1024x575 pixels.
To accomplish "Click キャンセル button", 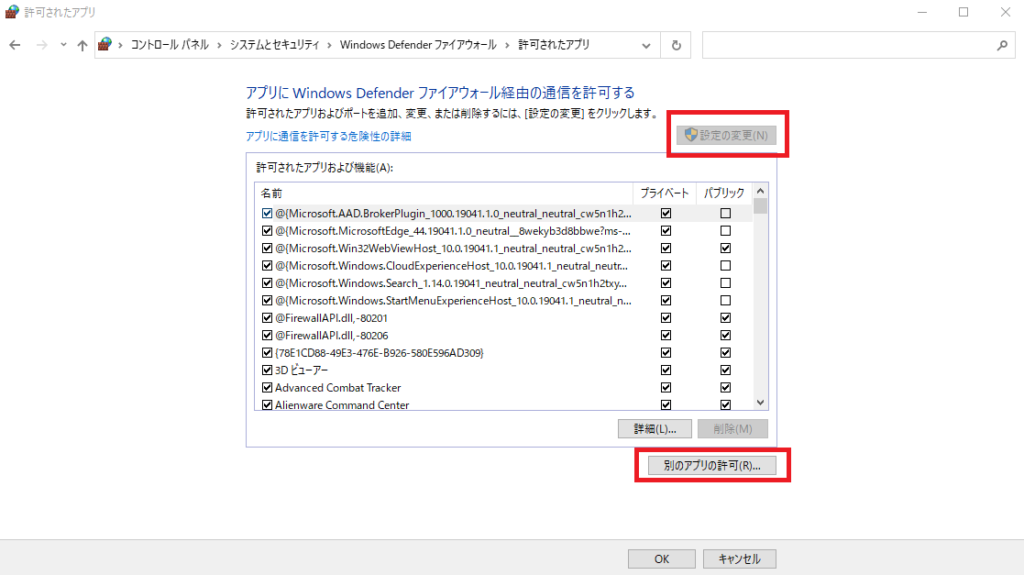I will [739, 559].
